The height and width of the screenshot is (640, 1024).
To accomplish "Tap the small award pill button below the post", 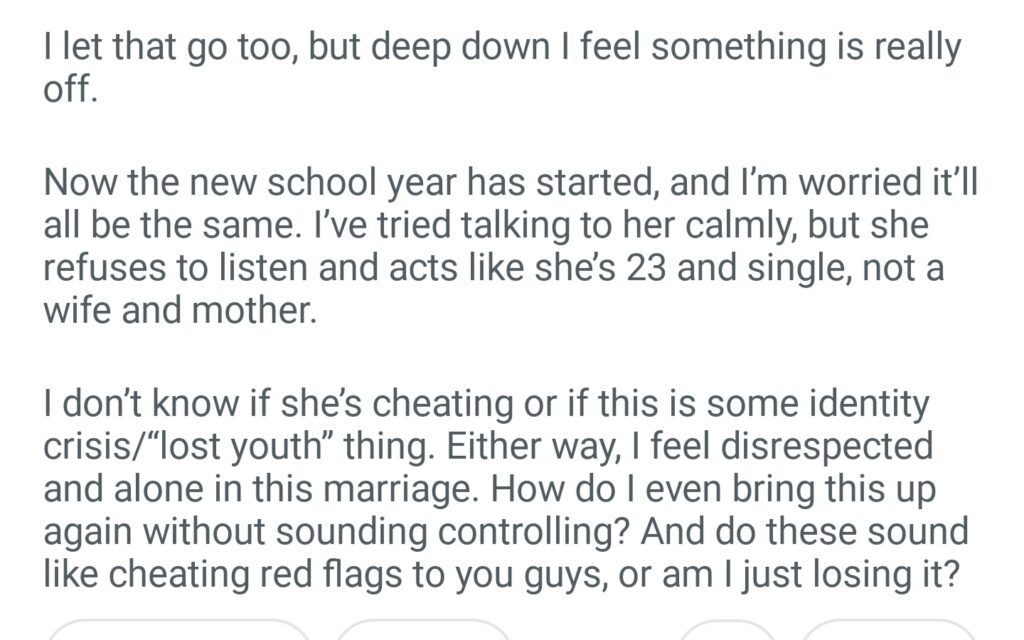I will 727,631.
